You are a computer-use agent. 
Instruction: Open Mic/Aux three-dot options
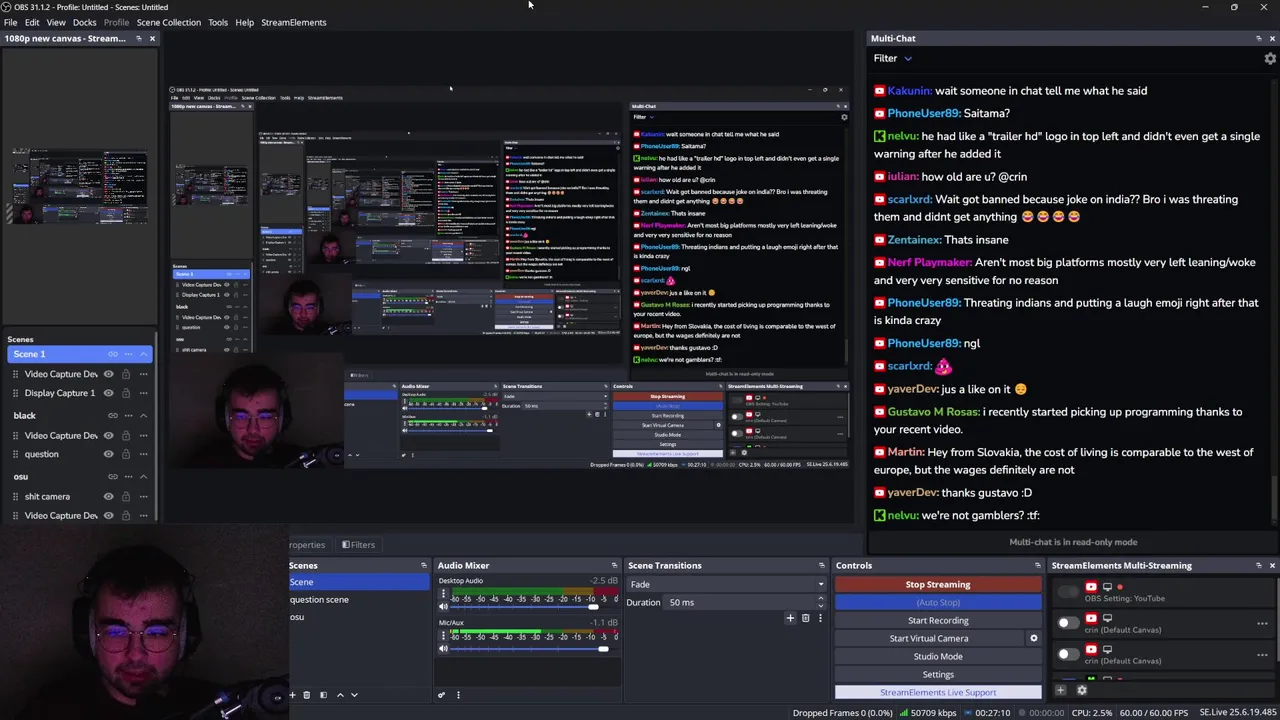[x=443, y=636]
